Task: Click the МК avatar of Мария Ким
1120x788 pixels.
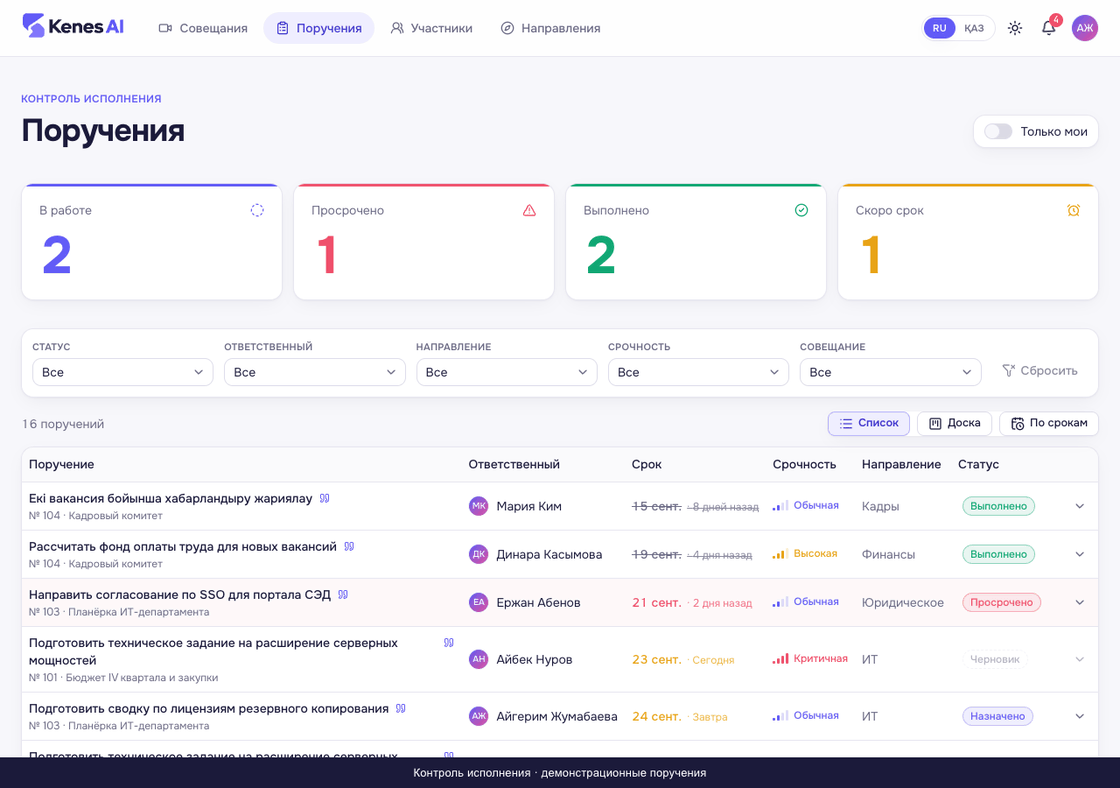Action: point(479,506)
